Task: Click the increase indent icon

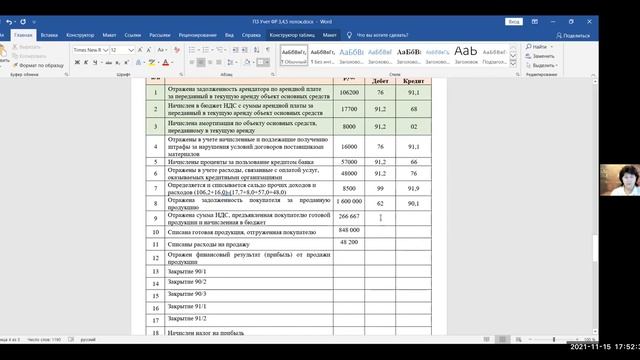Action: (x=244, y=50)
